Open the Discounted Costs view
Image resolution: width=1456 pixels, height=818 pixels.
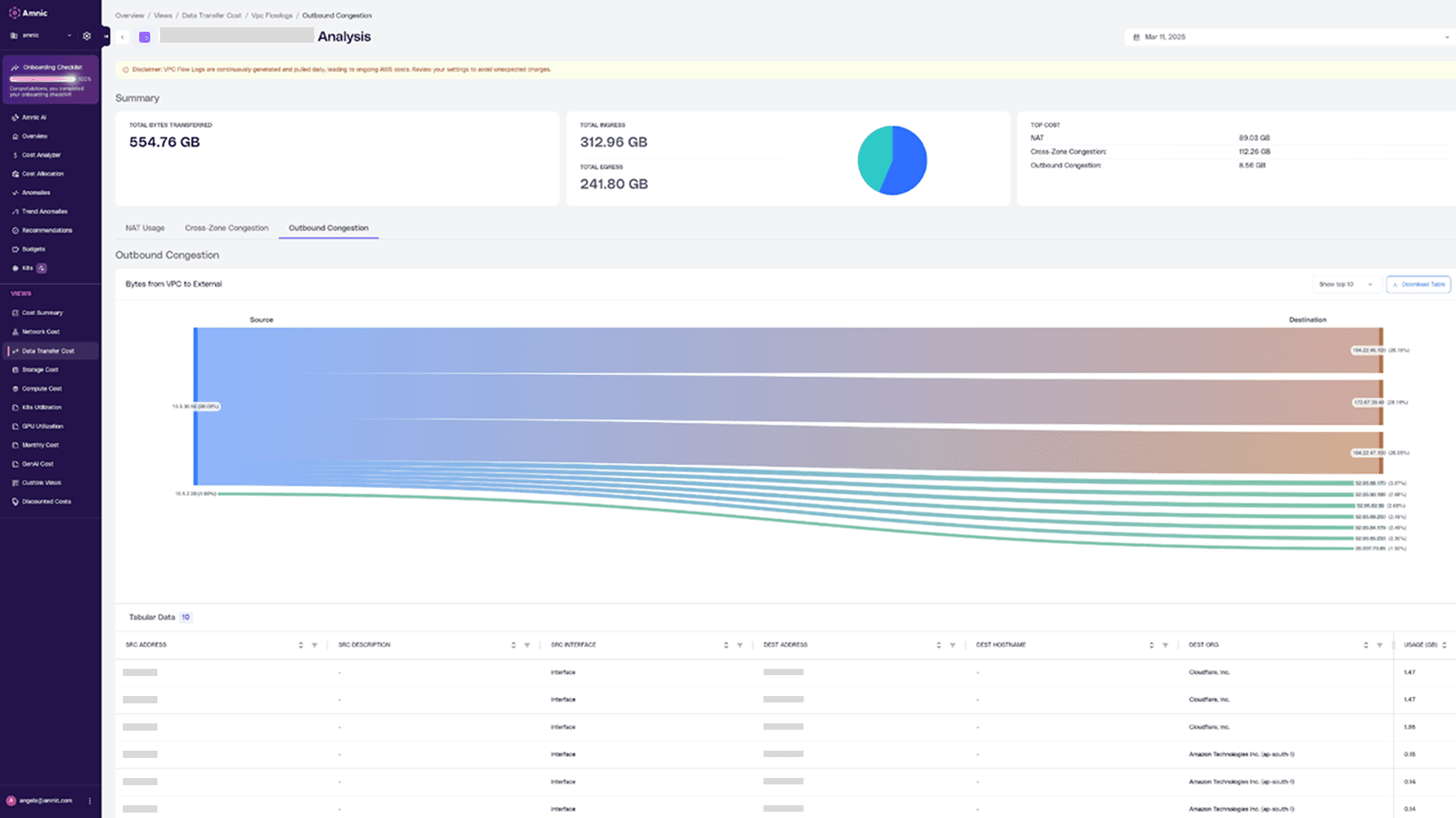point(45,501)
